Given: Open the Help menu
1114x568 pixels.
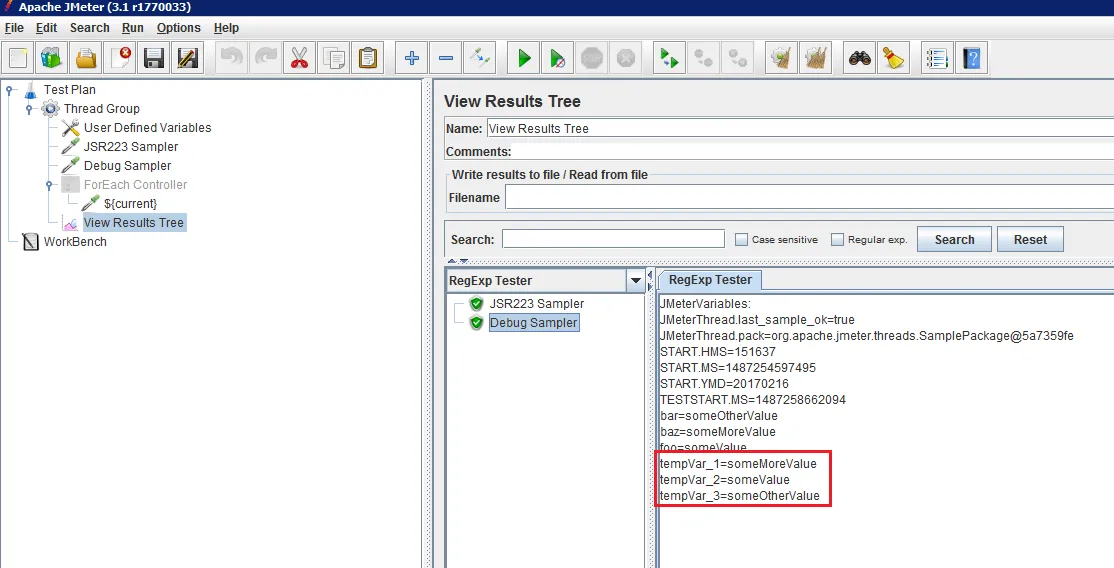Looking at the screenshot, I should point(226,28).
